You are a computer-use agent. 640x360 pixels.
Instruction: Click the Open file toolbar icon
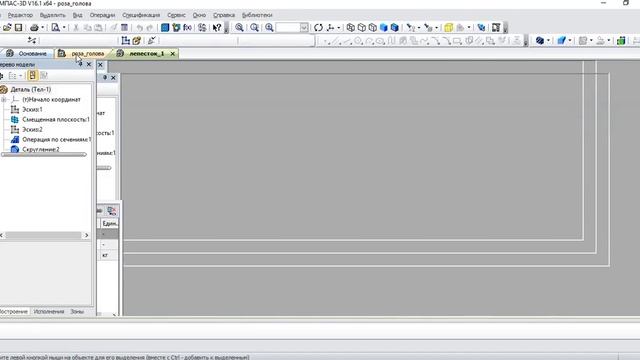[7, 28]
